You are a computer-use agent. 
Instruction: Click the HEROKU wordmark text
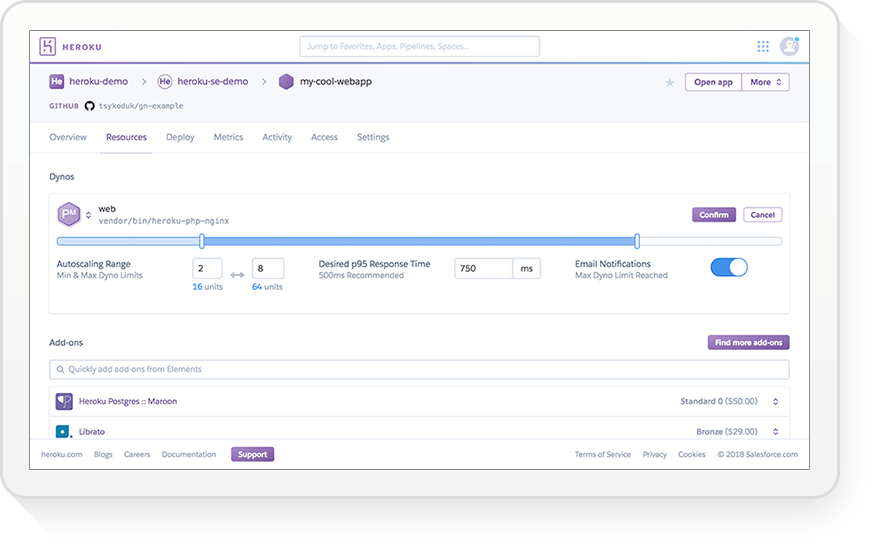pyautogui.click(x=82, y=47)
